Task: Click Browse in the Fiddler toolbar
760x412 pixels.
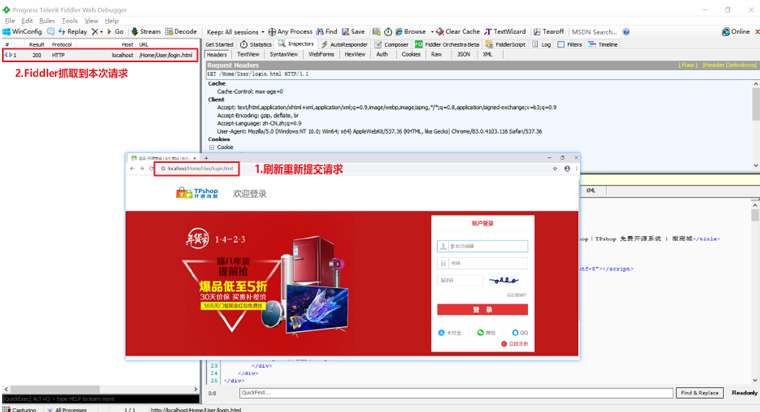Action: (x=411, y=32)
